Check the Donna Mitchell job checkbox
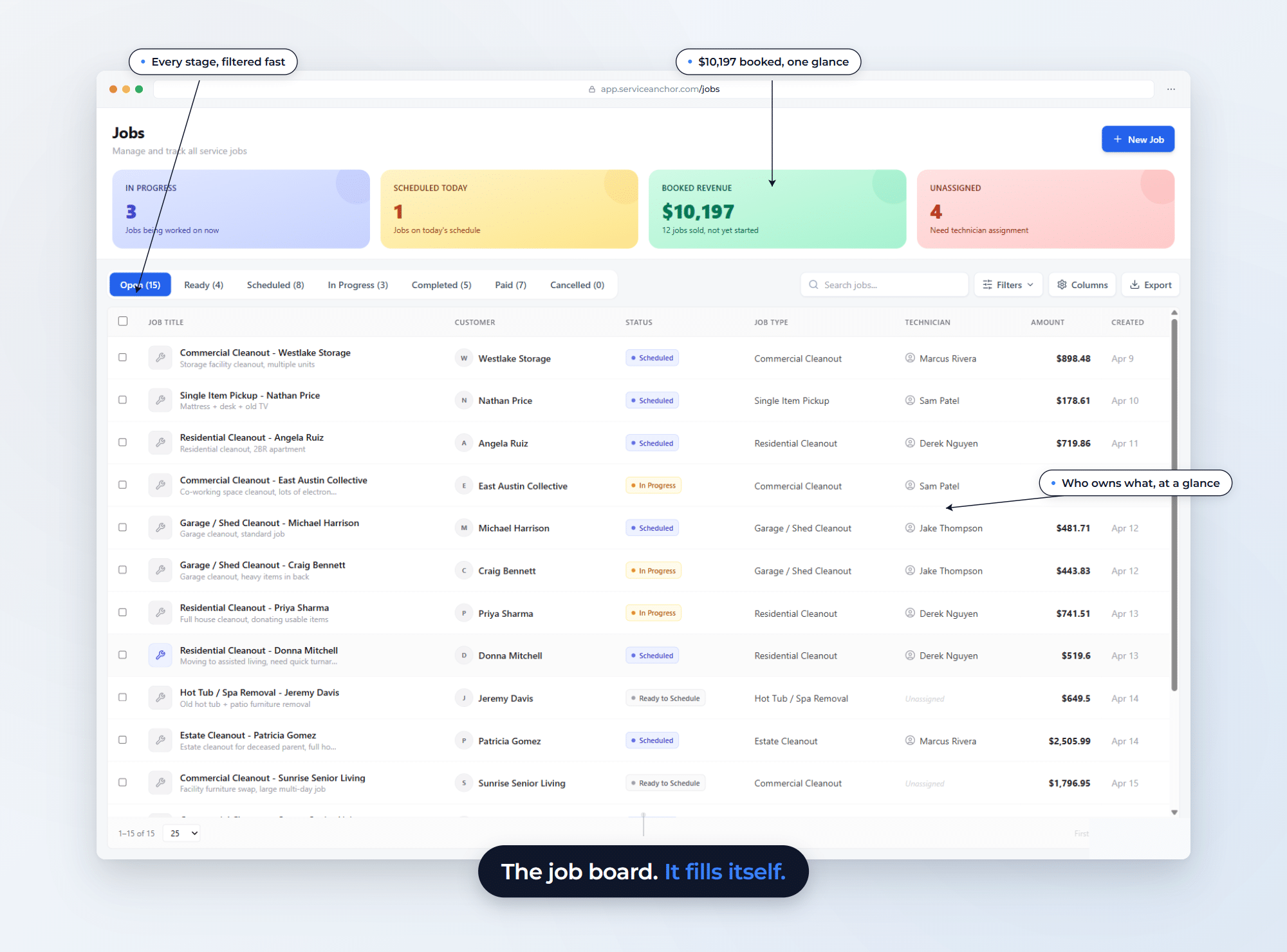Image resolution: width=1287 pixels, height=952 pixels. (122, 654)
